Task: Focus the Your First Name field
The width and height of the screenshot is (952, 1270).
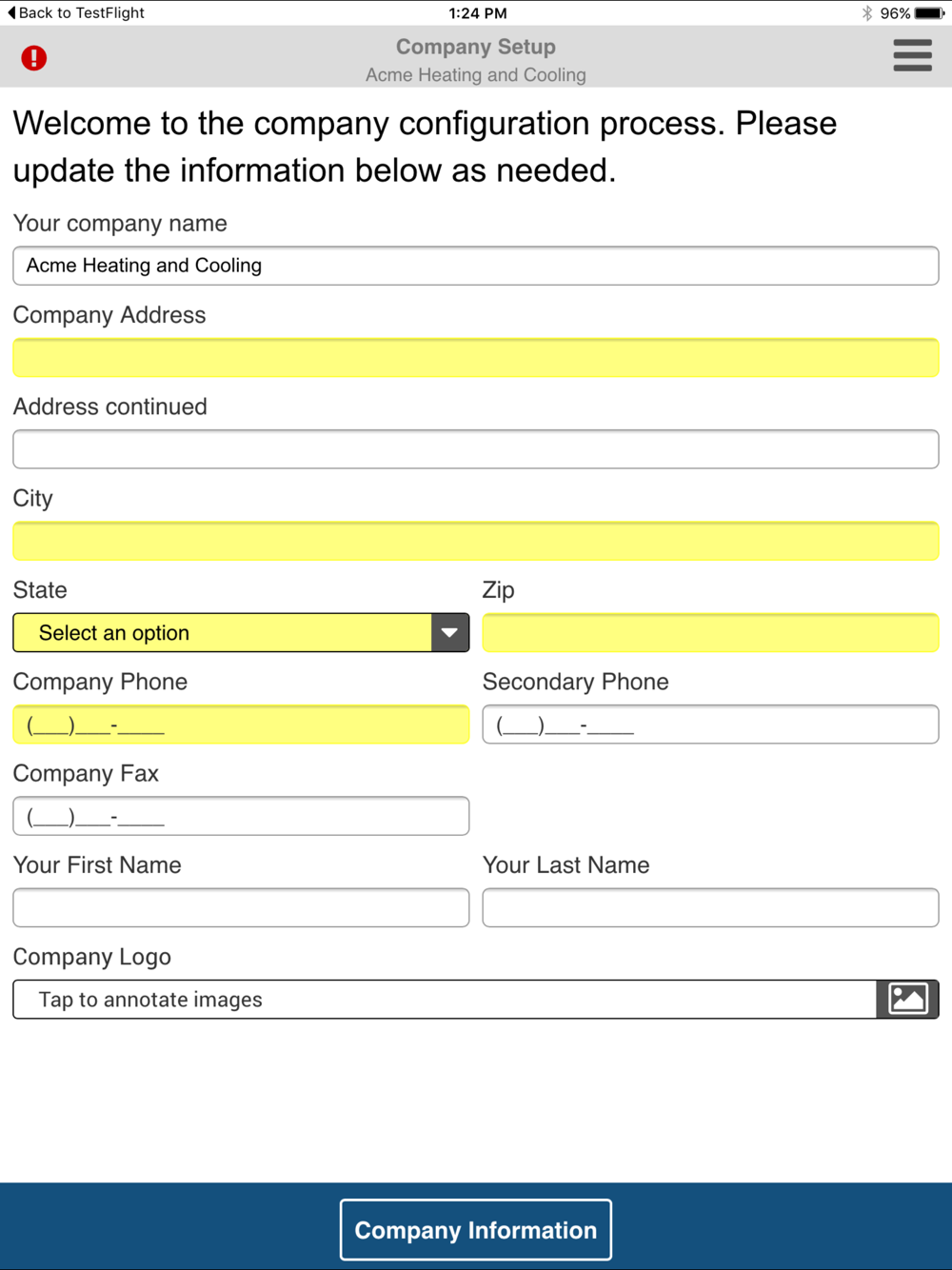Action: tap(241, 907)
